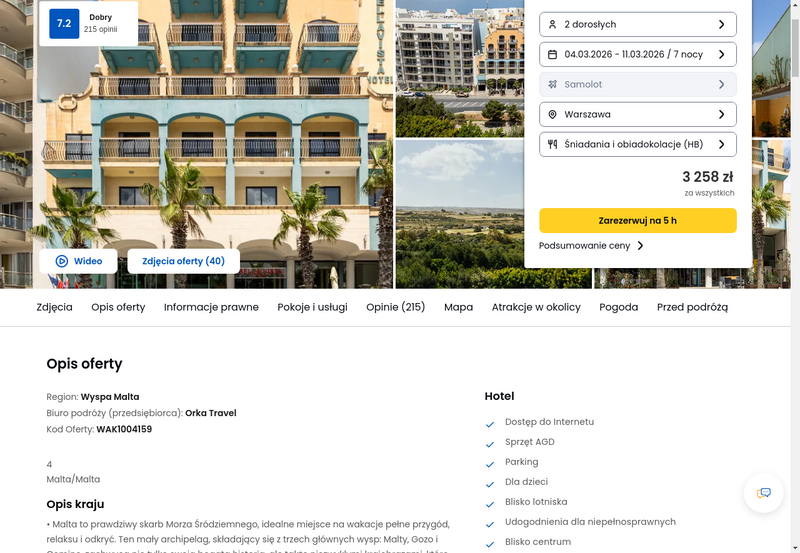This screenshot has width=800, height=553.
Task: Click the calendar icon in date field
Action: tap(552, 55)
